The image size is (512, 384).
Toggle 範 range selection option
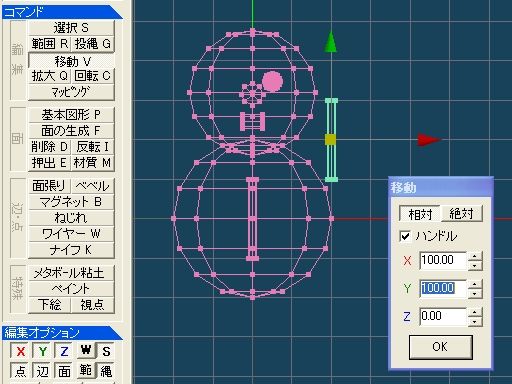[x=86, y=370]
